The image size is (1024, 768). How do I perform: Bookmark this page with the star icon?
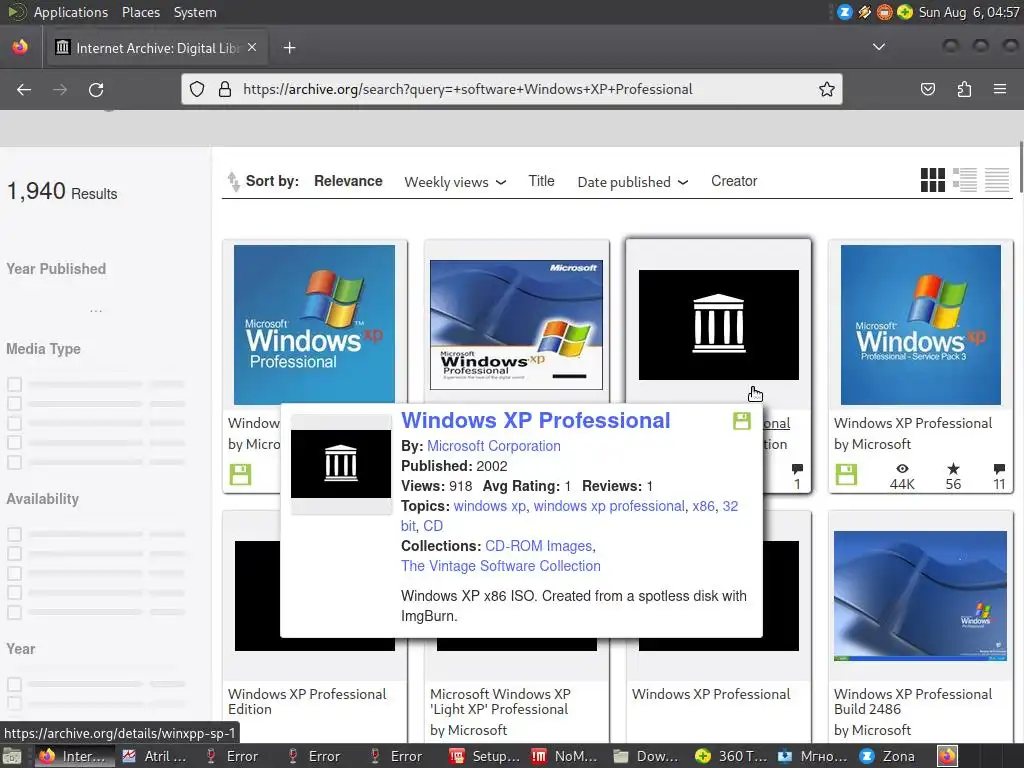pyautogui.click(x=827, y=89)
